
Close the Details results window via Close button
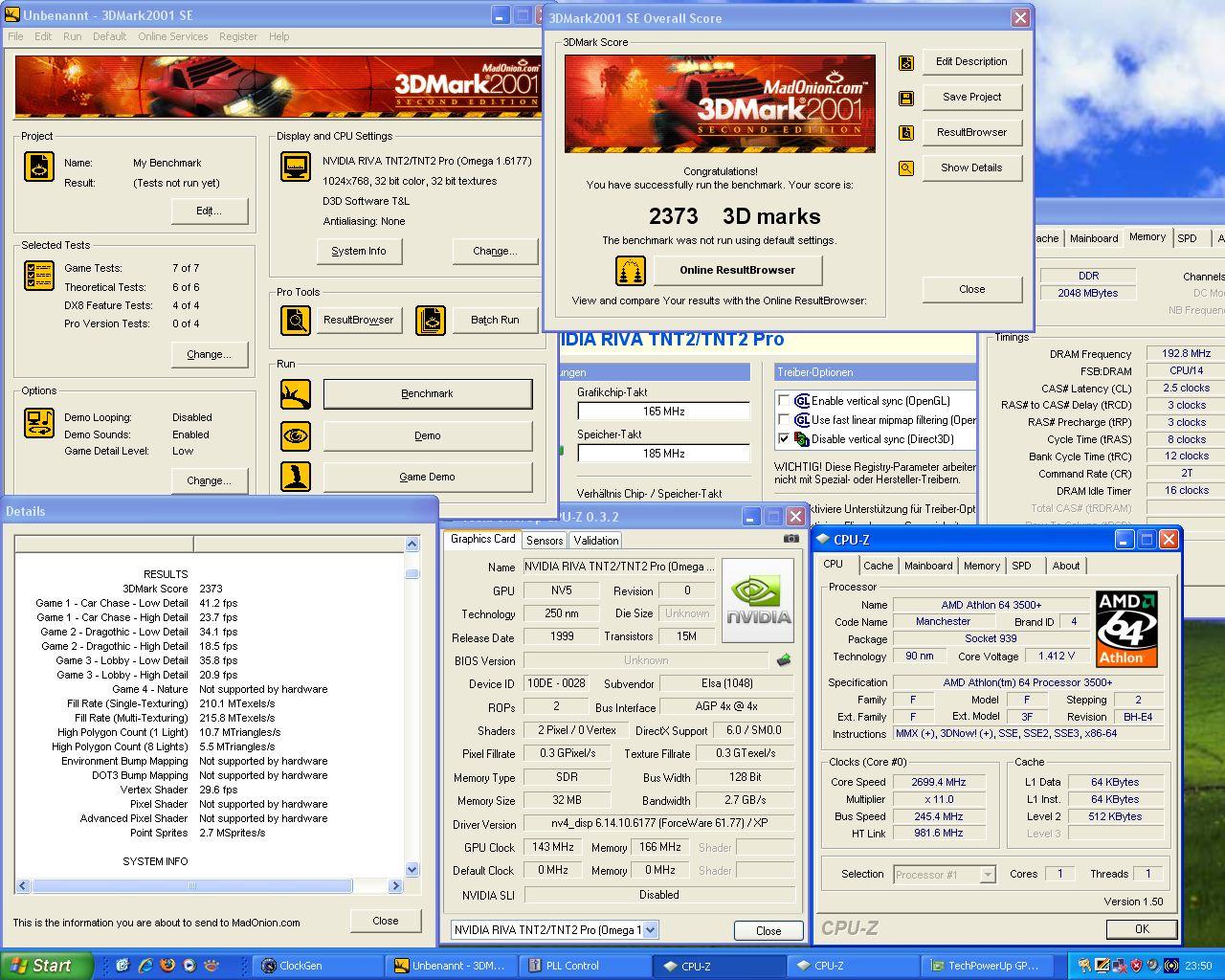[386, 921]
